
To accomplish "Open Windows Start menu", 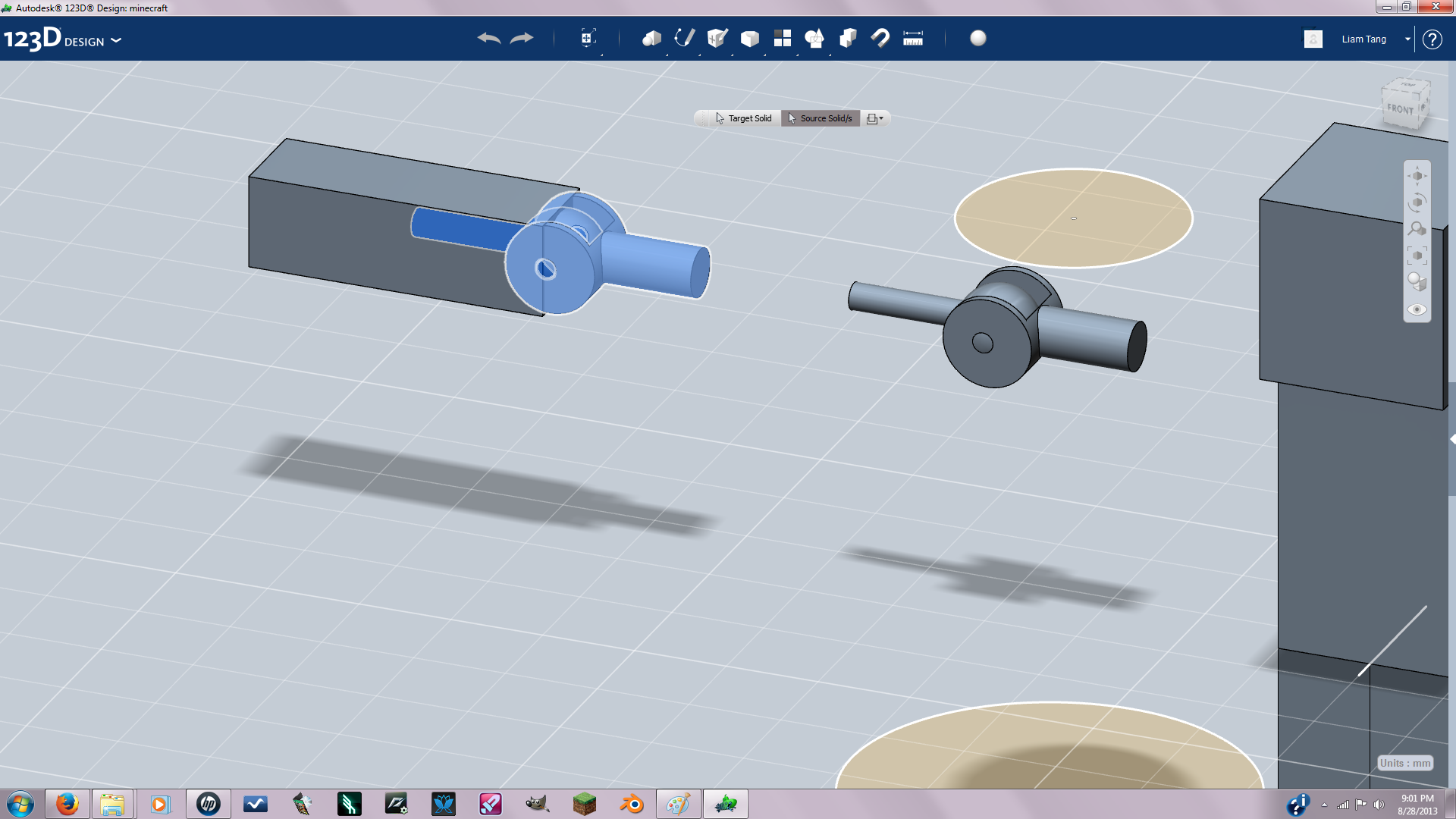I will pyautogui.click(x=20, y=804).
